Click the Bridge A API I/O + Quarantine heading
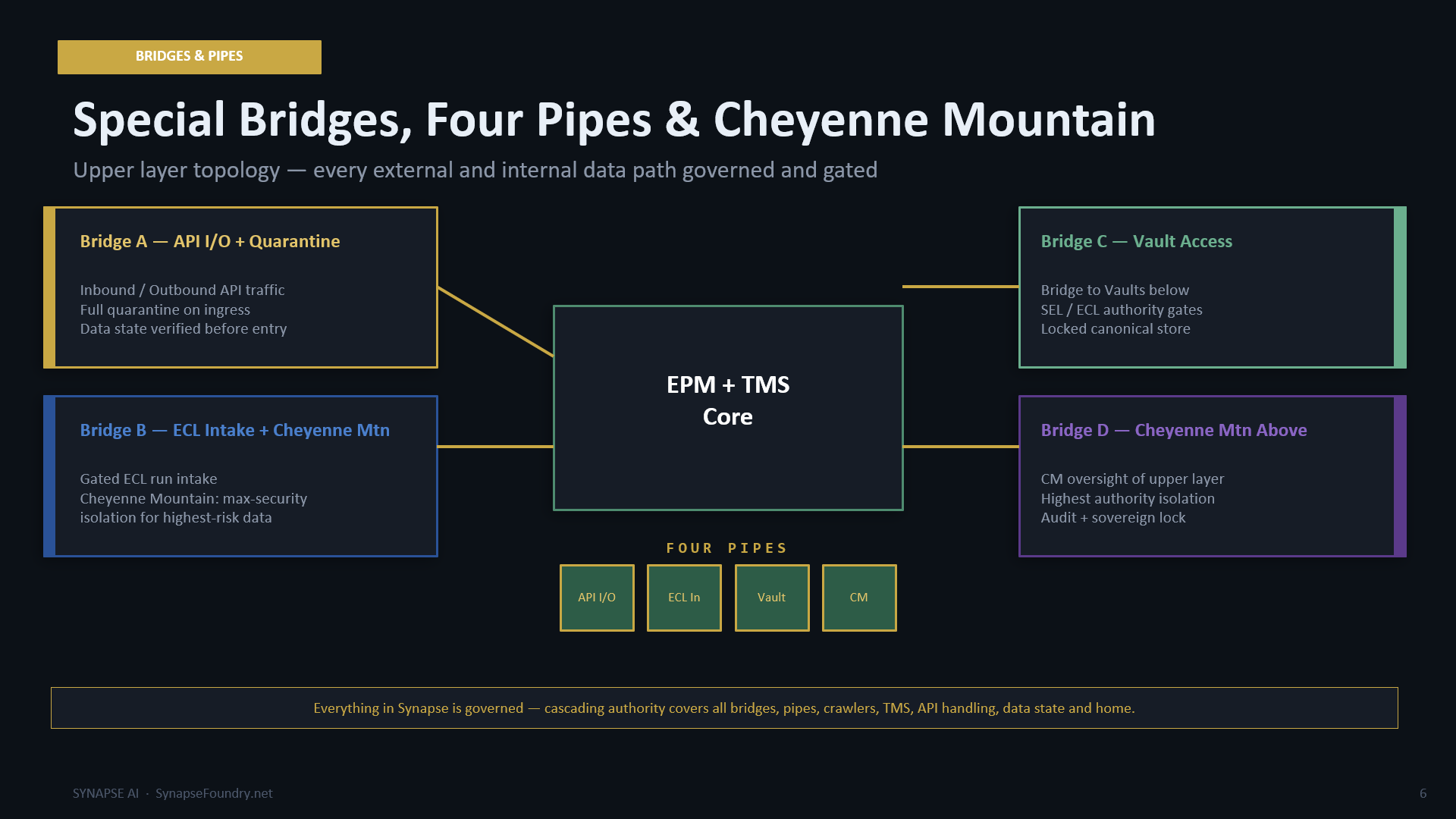Screen dimensions: 1456x819 [x=210, y=241]
